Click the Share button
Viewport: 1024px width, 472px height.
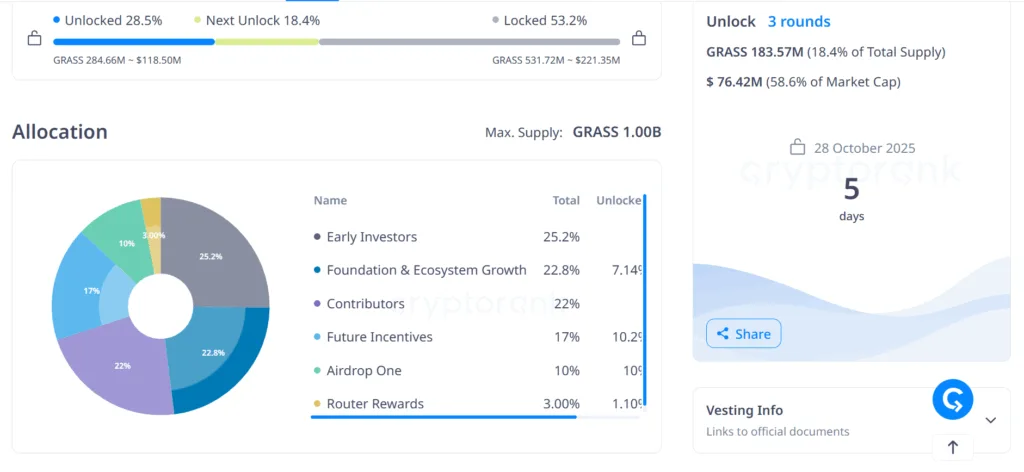tap(743, 334)
